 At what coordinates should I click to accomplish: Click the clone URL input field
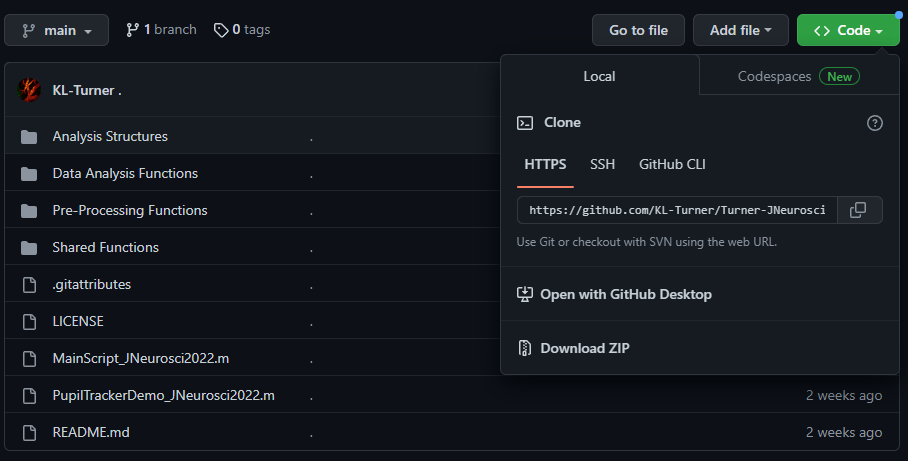pyautogui.click(x=677, y=210)
